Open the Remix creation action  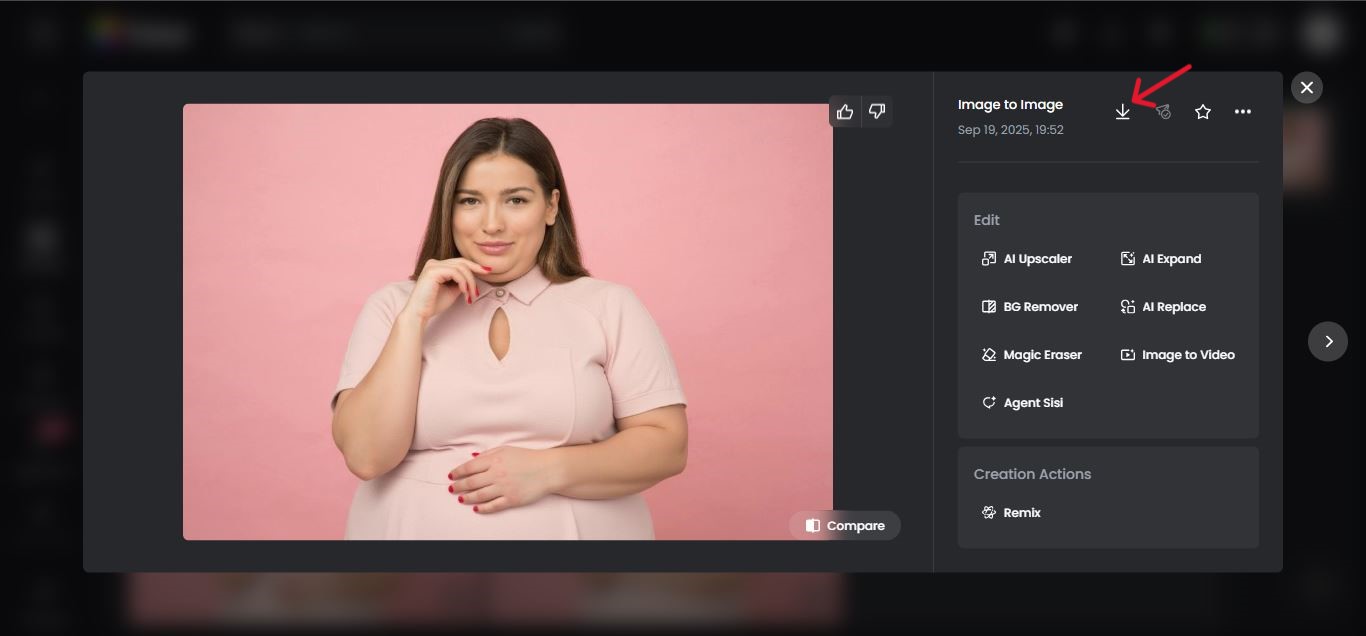[1022, 512]
